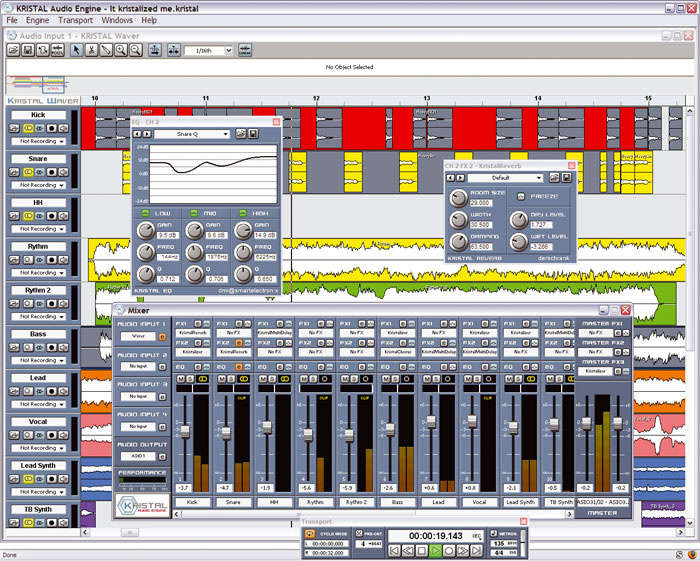Toggle the Mid band enable in EQ
Image resolution: width=700 pixels, height=561 pixels.
194,213
